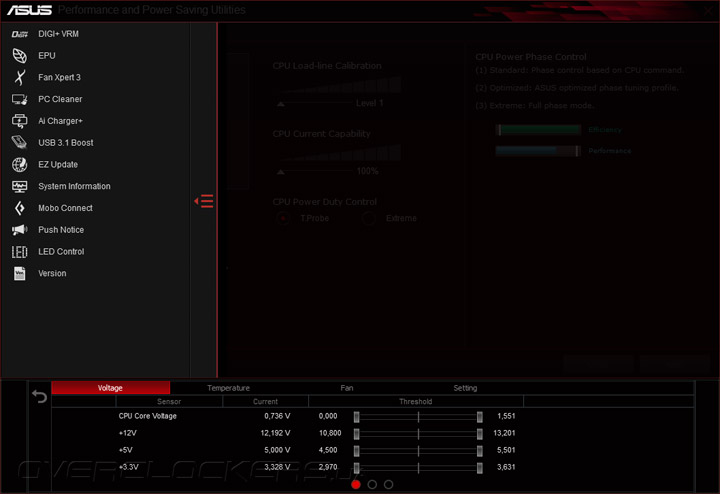
Task: Switch to the Fan tab
Action: [347, 388]
